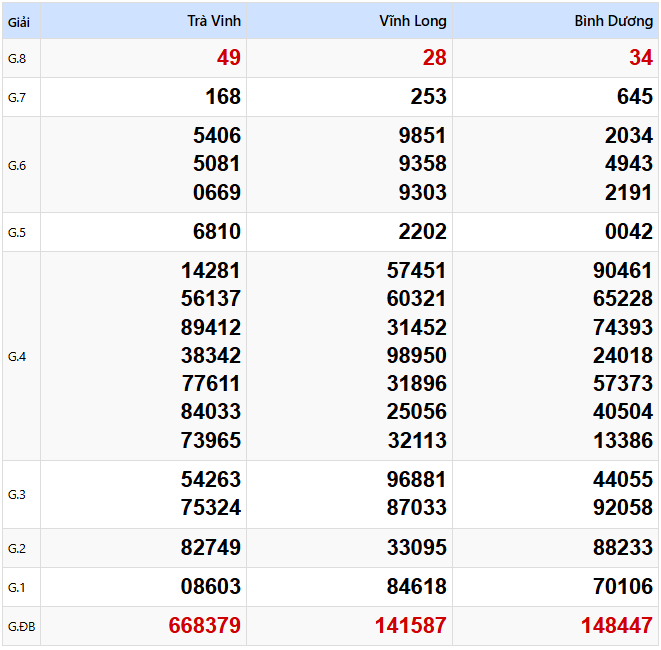This screenshot has height=650, width=661.
Task: Click the red G.8 number 49
Action: click(x=229, y=58)
